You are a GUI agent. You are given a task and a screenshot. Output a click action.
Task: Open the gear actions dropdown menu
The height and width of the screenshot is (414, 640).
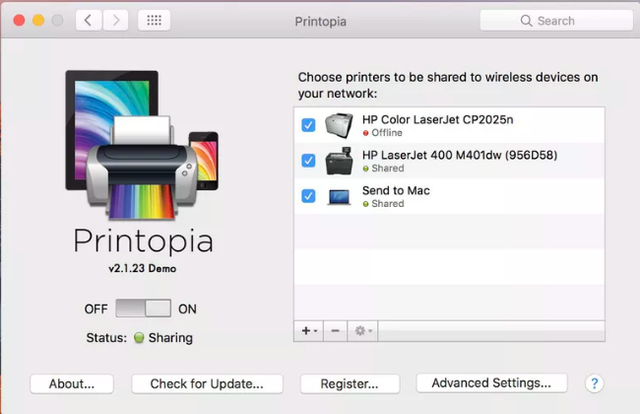[x=362, y=329]
